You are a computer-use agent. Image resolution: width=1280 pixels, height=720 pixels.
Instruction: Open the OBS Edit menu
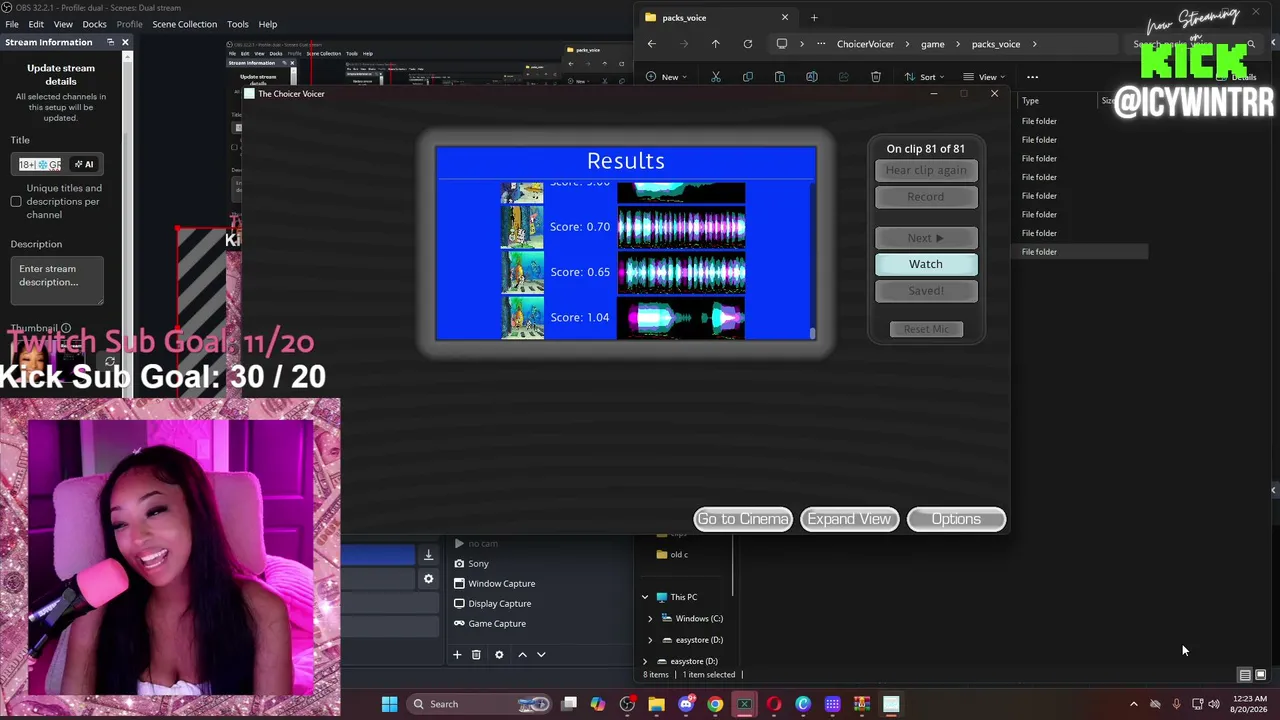pyautogui.click(x=36, y=24)
